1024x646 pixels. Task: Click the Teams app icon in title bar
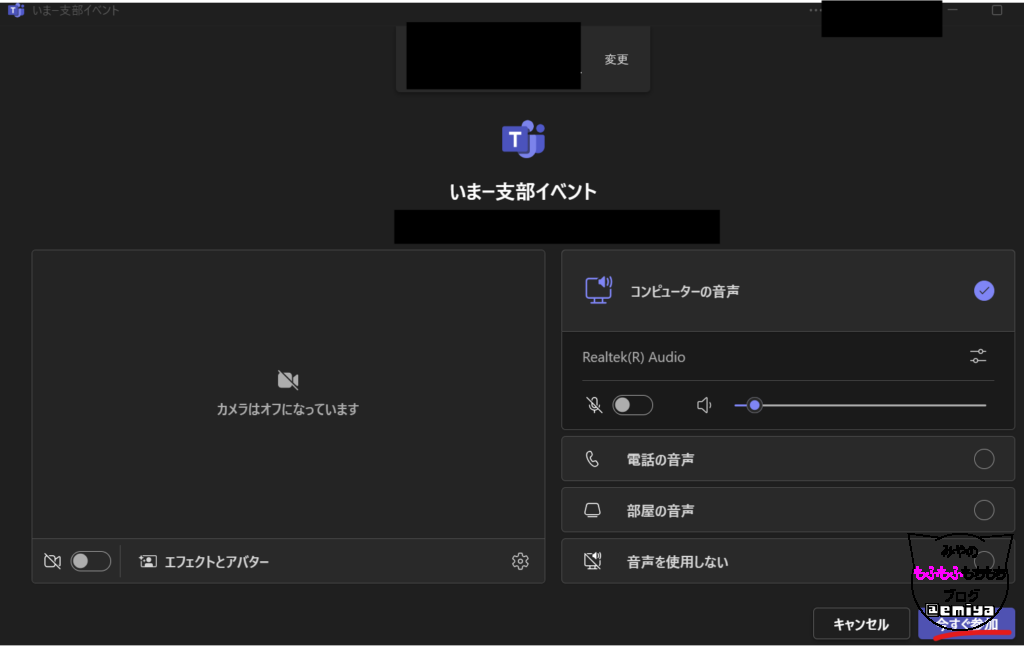[x=16, y=10]
